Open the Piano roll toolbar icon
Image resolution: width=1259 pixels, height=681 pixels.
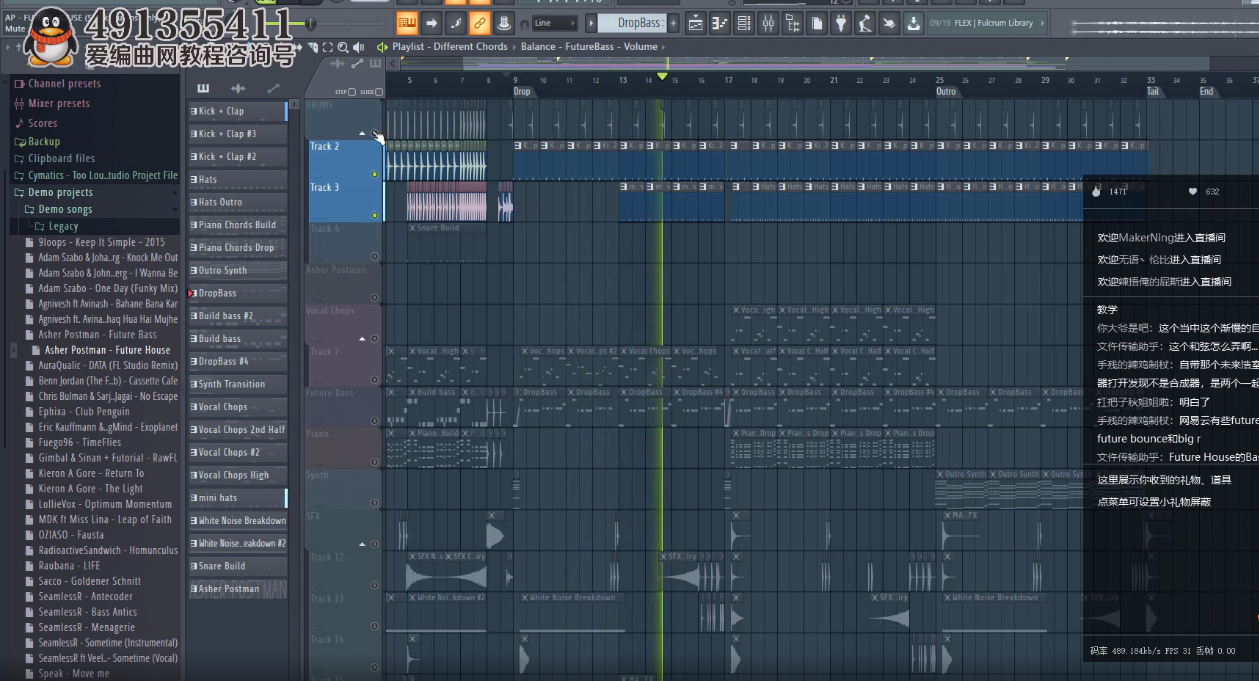(x=720, y=23)
